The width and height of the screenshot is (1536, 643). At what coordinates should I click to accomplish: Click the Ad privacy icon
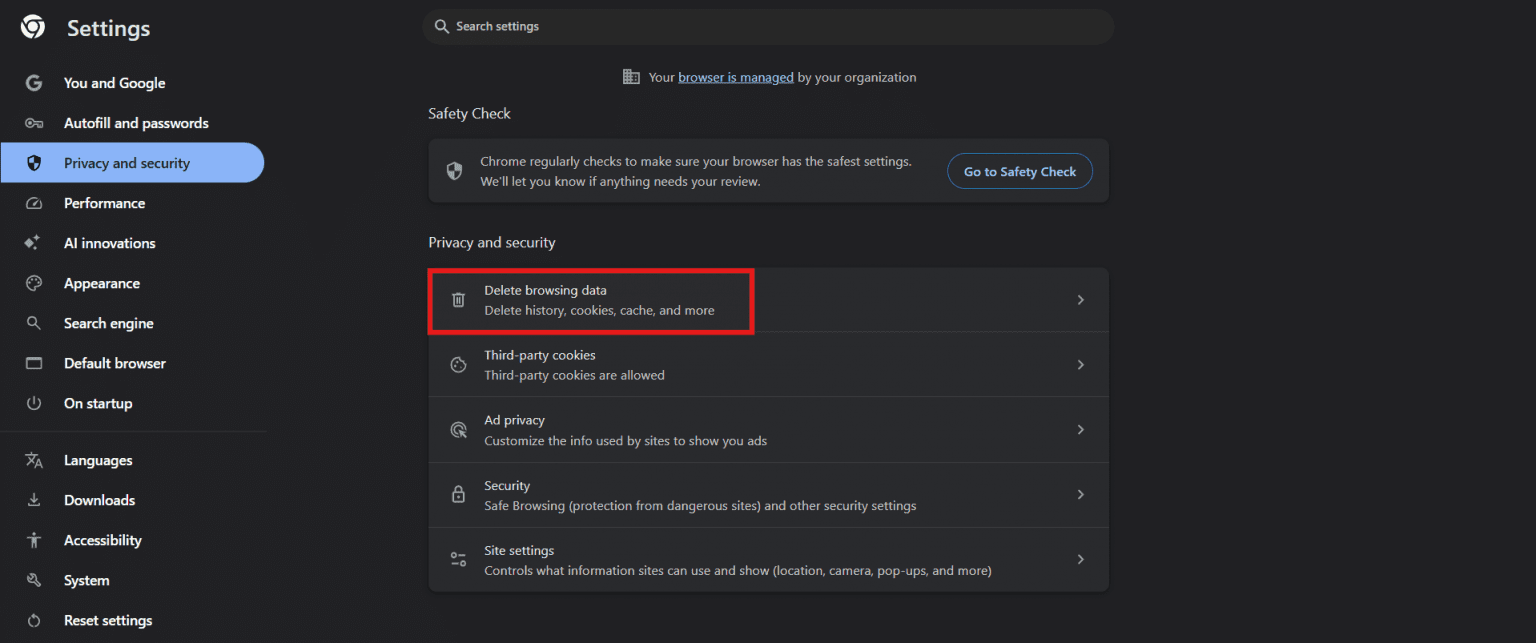pyautogui.click(x=458, y=430)
